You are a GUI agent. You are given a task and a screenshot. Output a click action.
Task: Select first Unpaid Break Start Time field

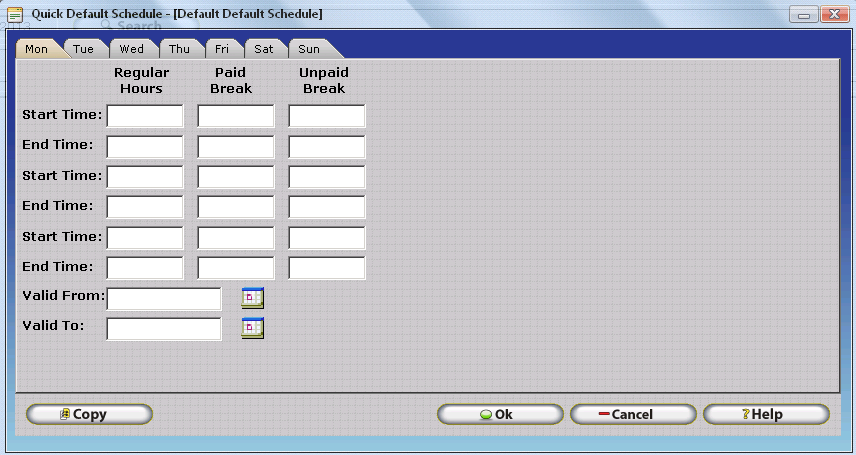[327, 116]
